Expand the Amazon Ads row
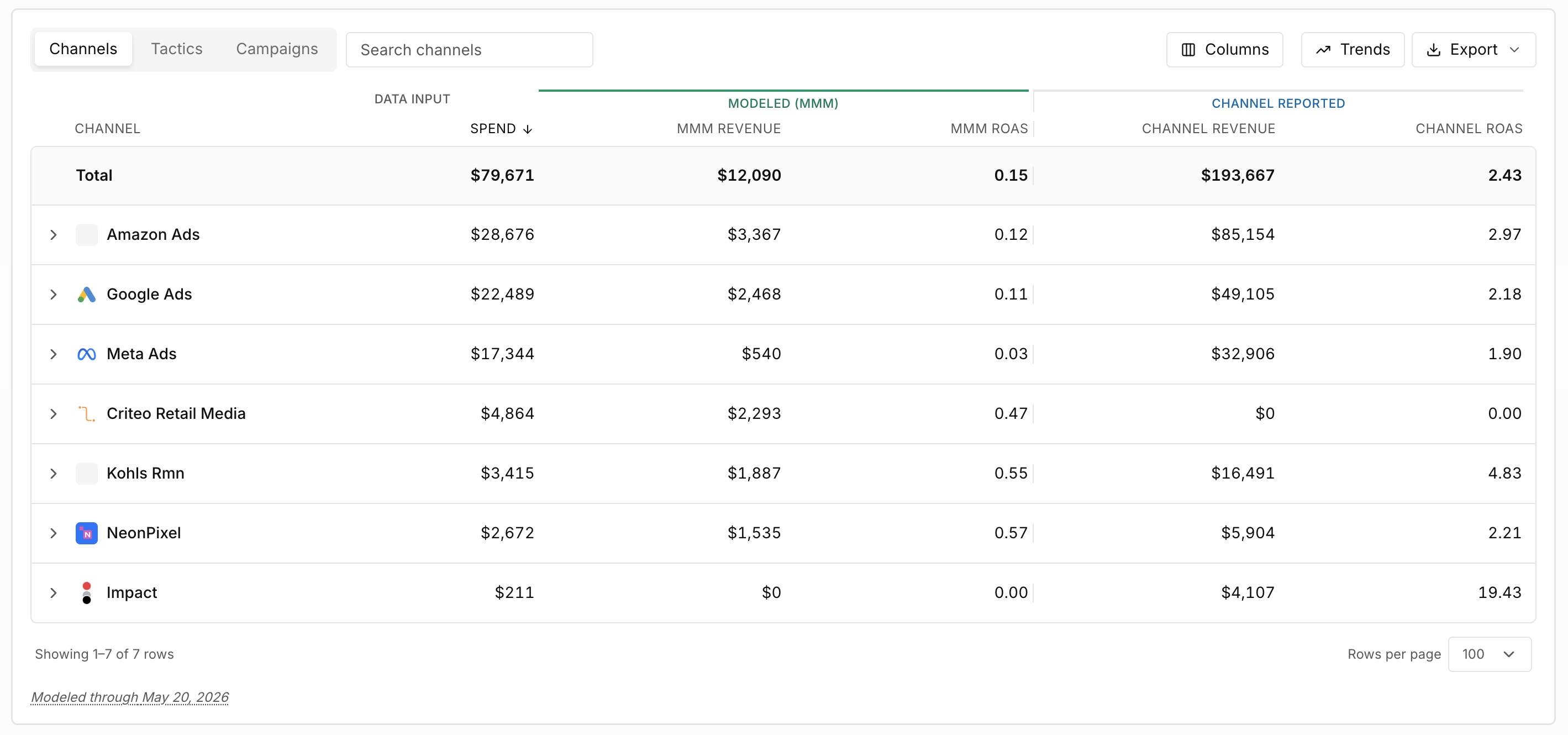Screen dimensions: 1568x735 pos(54,235)
